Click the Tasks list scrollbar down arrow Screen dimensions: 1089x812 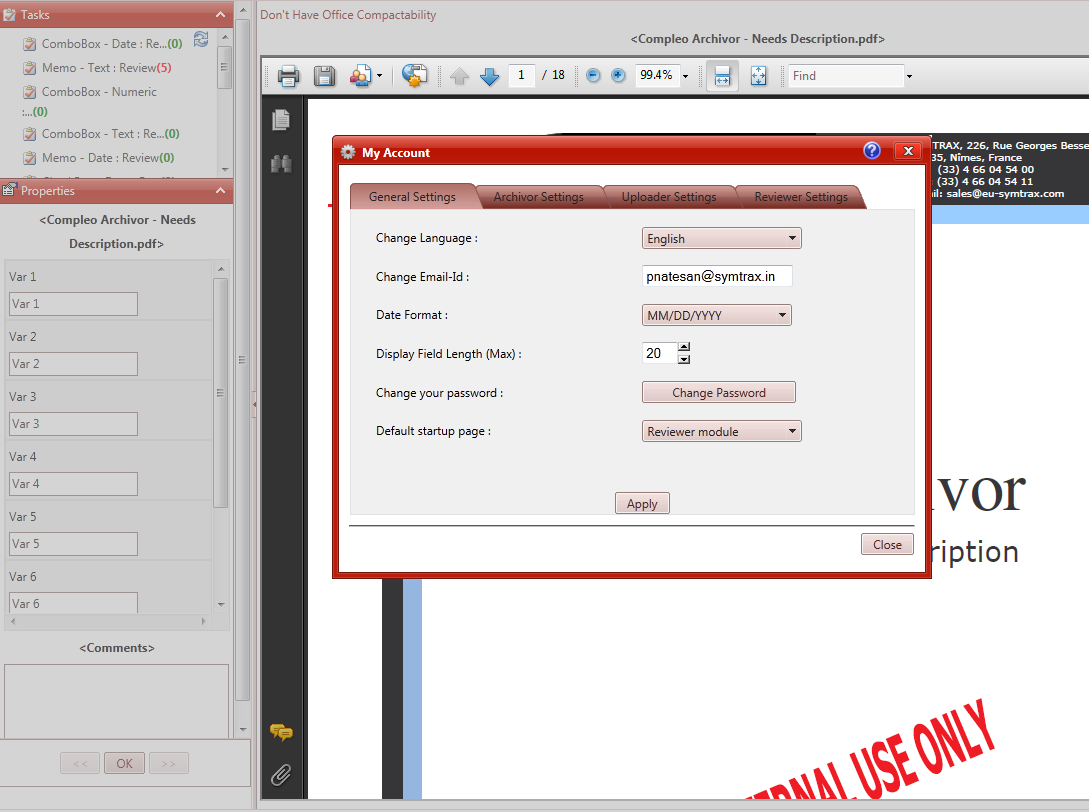[224, 169]
